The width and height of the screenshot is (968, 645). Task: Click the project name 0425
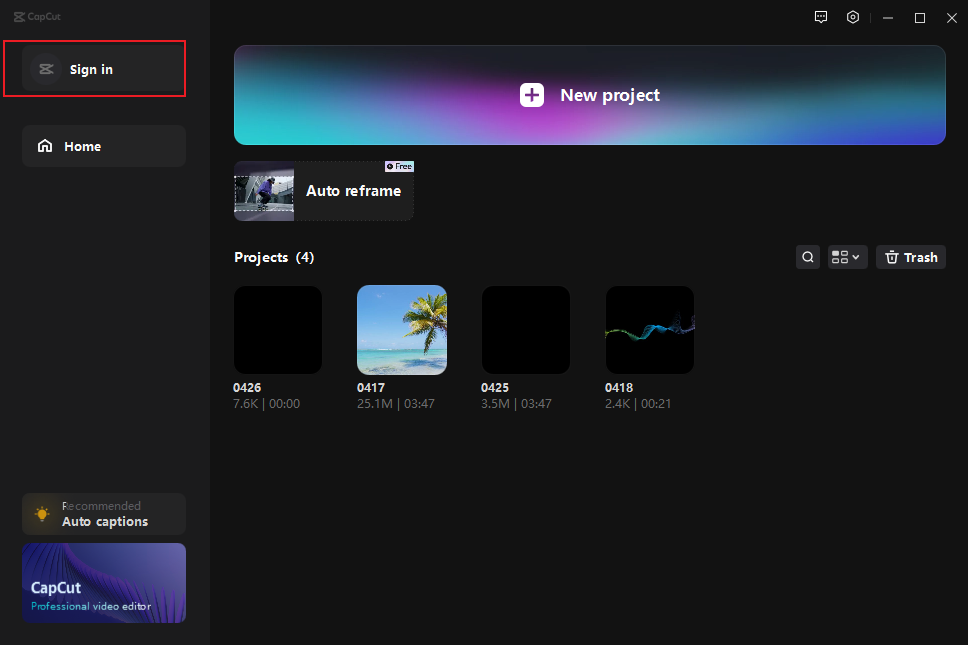tap(495, 388)
